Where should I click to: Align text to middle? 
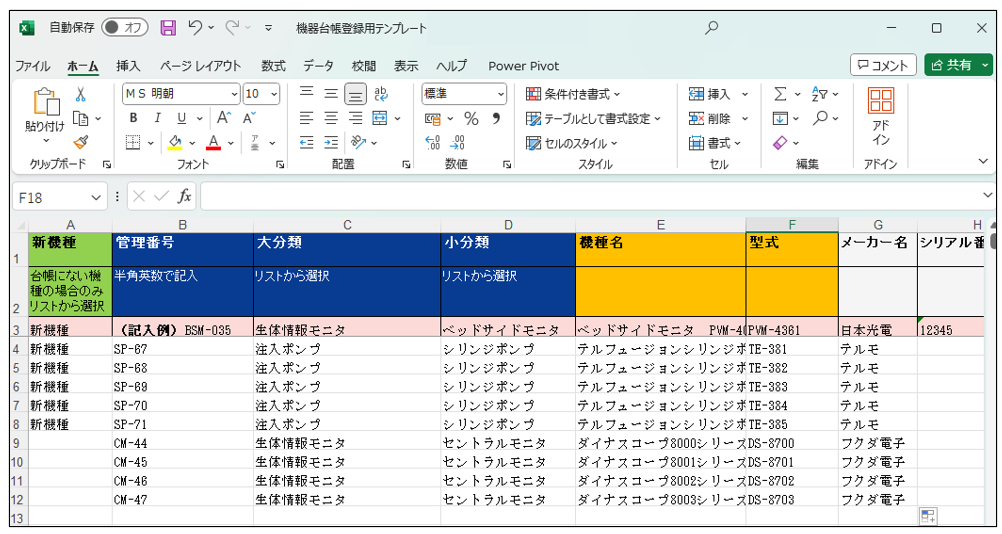[331, 93]
